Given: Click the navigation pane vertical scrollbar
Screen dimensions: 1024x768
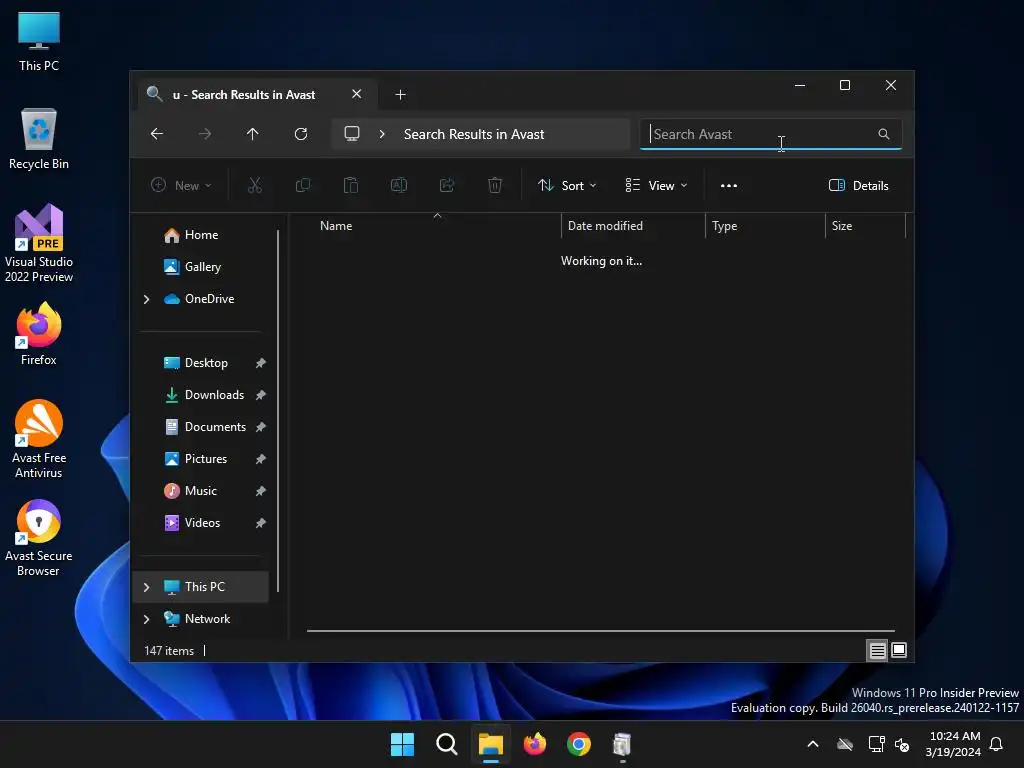Looking at the screenshot, I should [278, 411].
